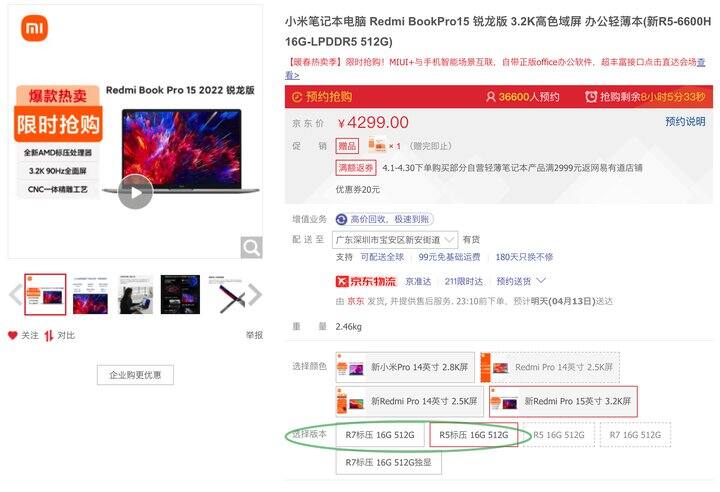Click the 京东物流 logistics logo
720x492 pixels.
366,281
